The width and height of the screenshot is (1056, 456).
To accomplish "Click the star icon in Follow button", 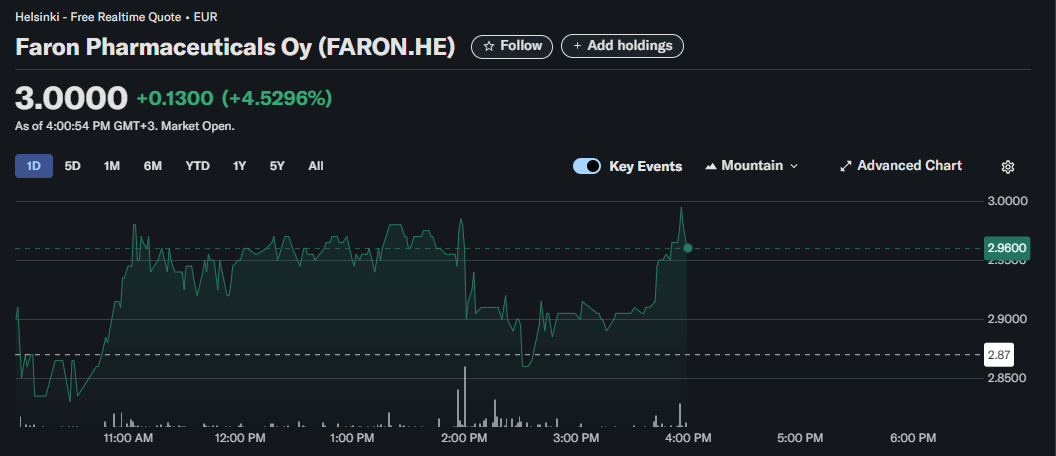I will (489, 46).
